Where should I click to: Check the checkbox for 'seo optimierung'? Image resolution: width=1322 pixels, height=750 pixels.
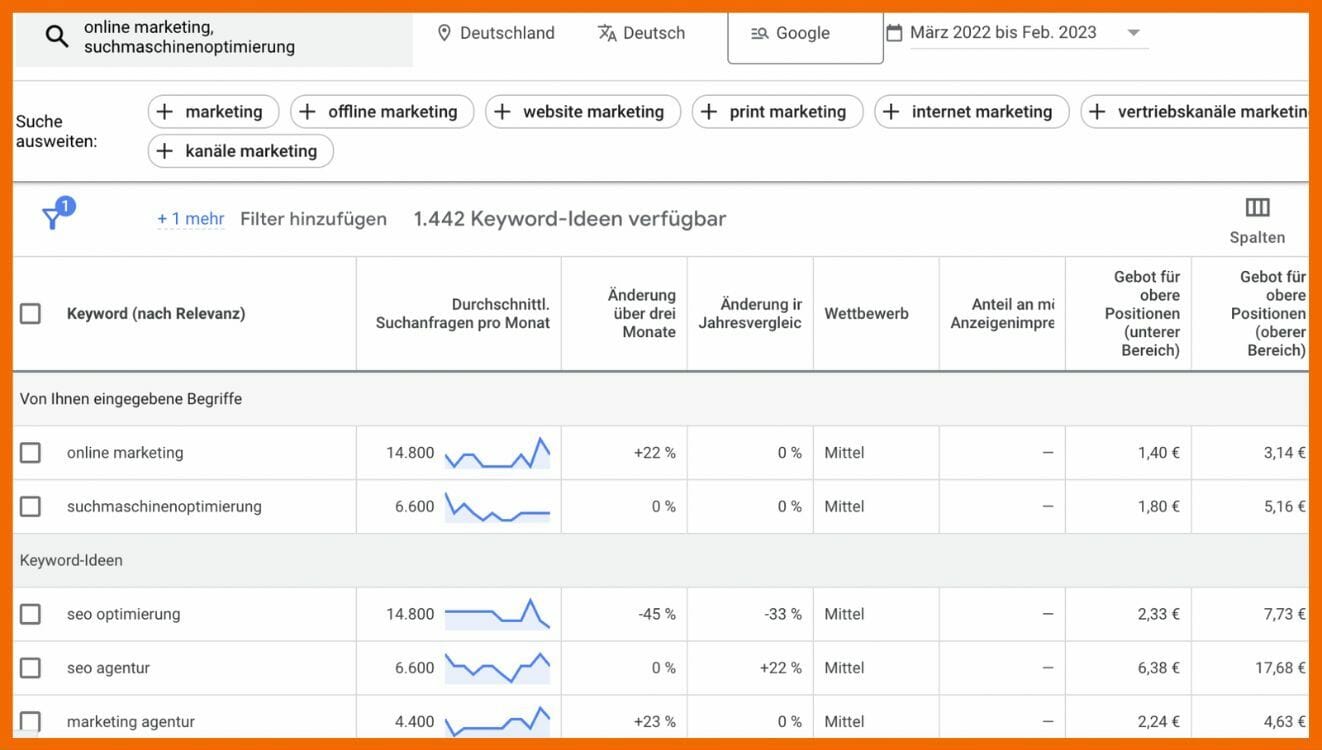pos(30,614)
